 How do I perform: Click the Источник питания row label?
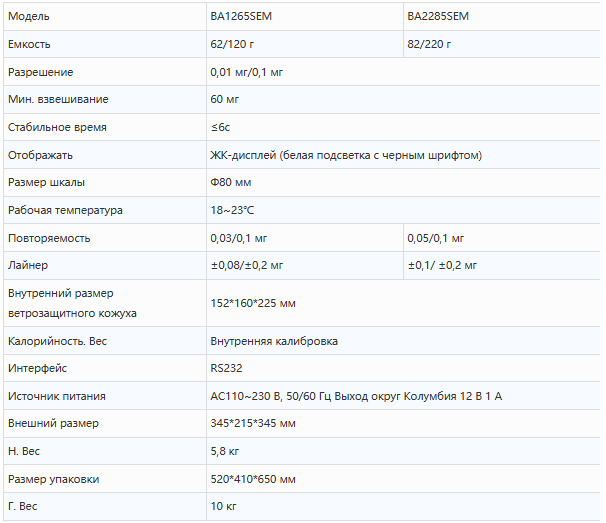[x=56, y=397]
